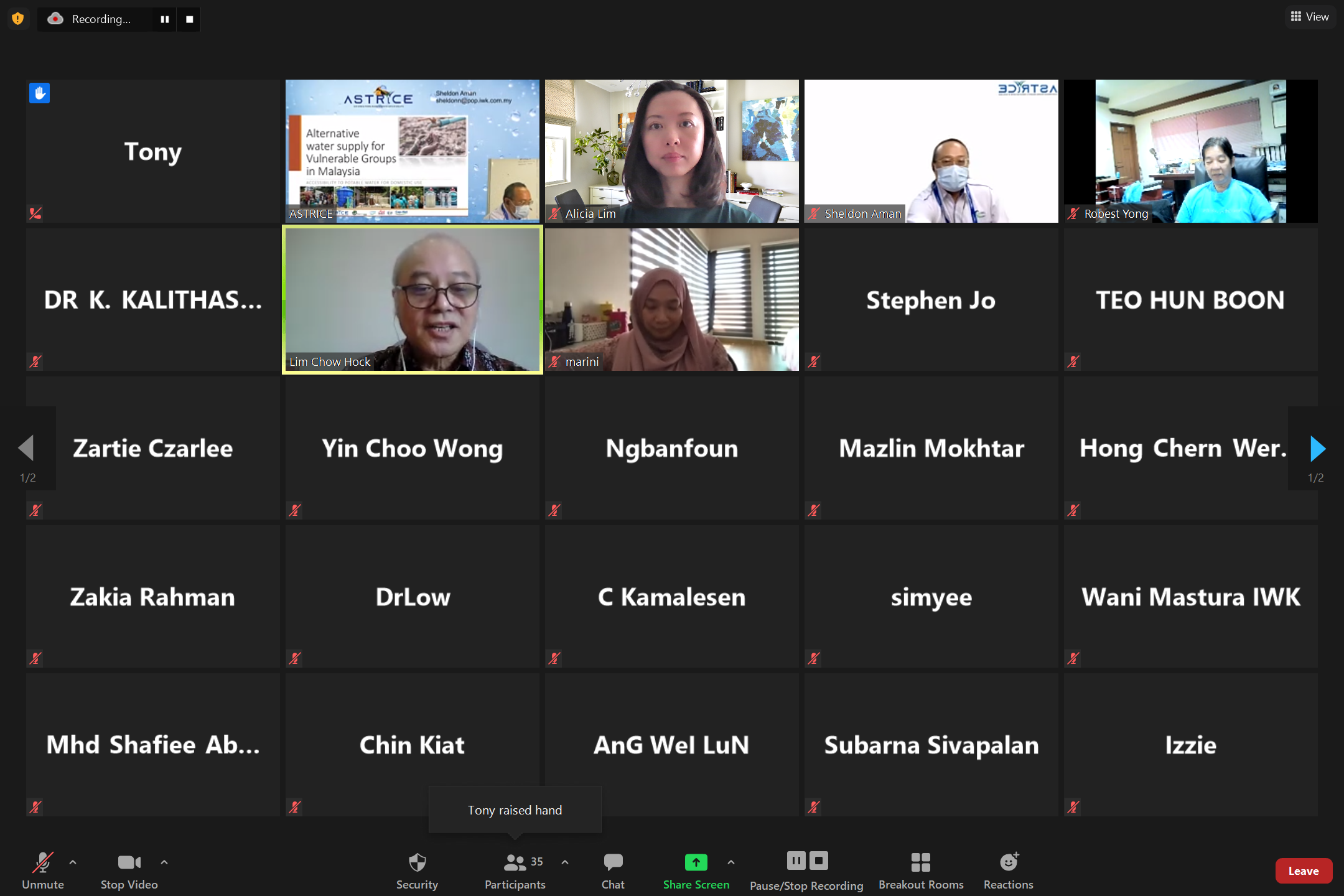Viewport: 1344px width, 896px height.
Task: Expand participants options arrow next to 35
Action: coord(565,862)
